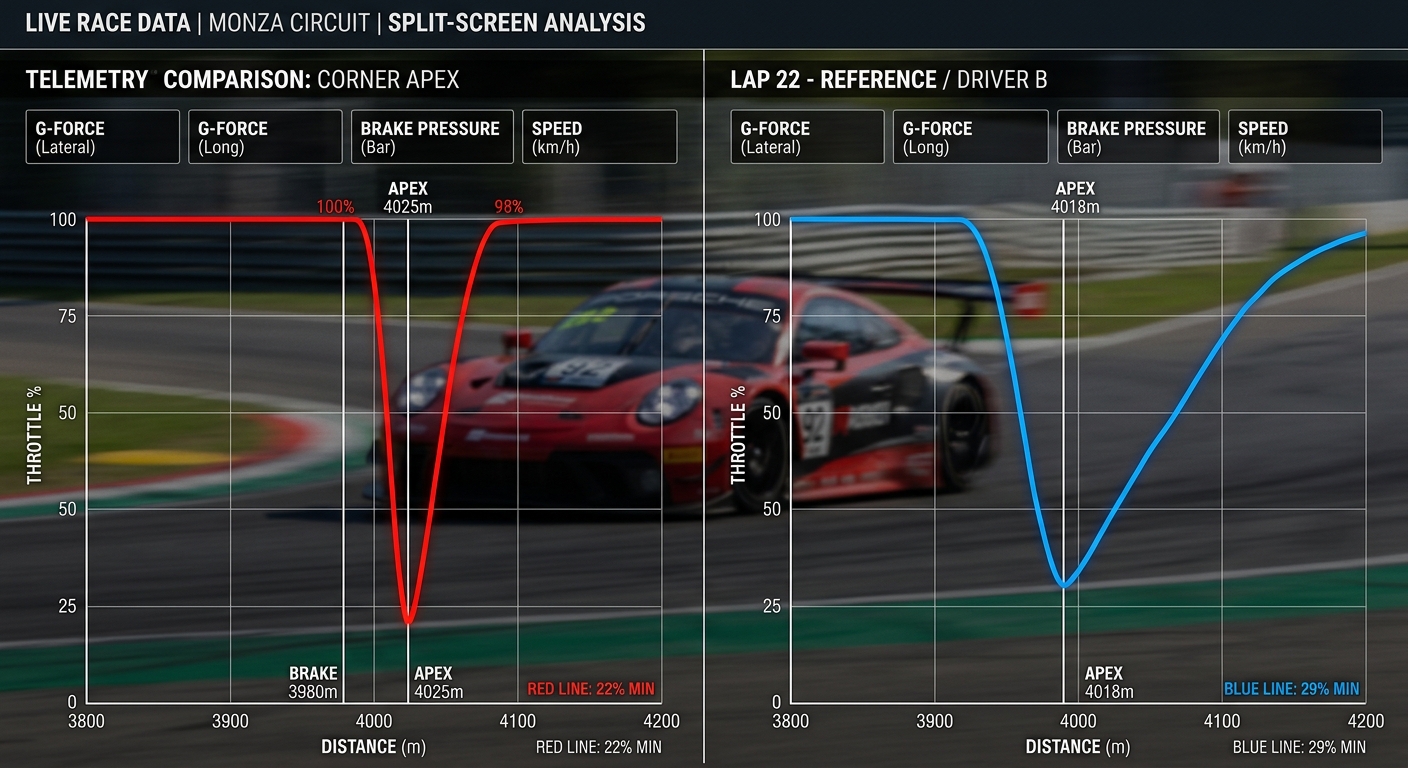Image resolution: width=1408 pixels, height=768 pixels.
Task: Click the 4200 tick on right chart axis
Action: 1366,722
